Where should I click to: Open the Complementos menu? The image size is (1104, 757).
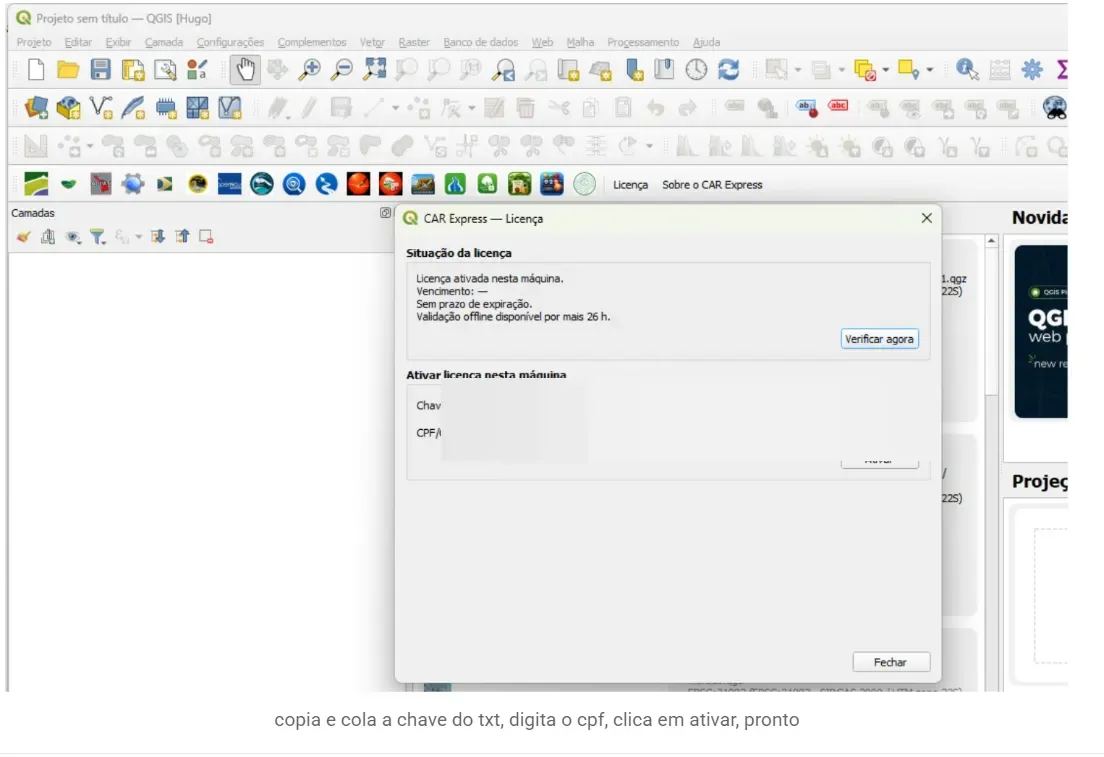tap(311, 42)
